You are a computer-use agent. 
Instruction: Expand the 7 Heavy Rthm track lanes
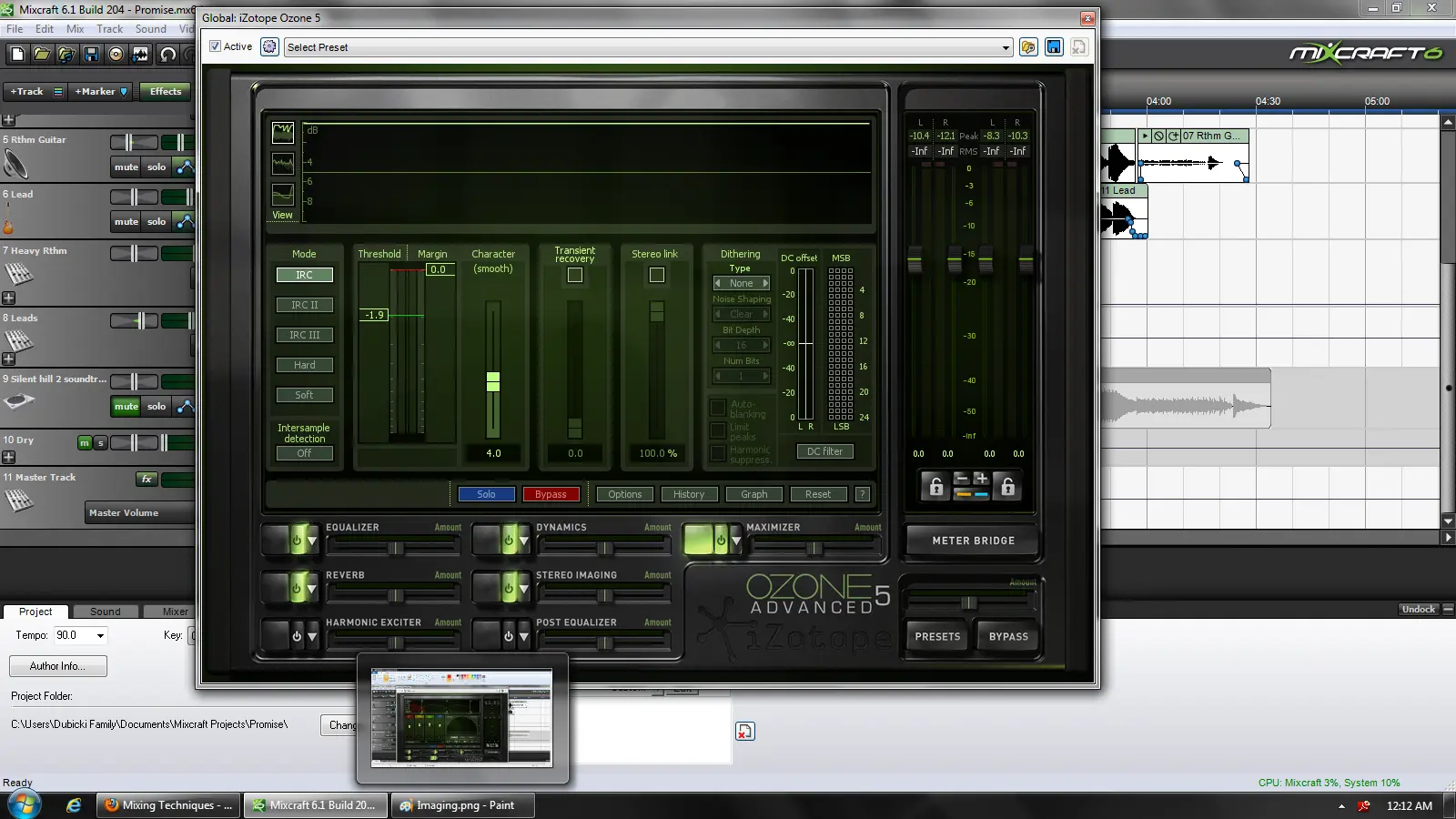click(x=8, y=298)
